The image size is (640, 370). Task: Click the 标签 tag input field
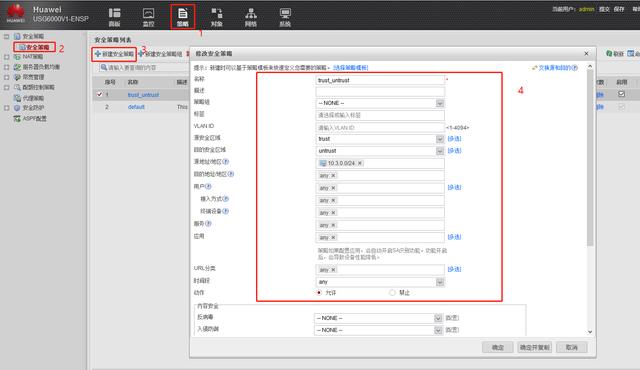[380, 115]
